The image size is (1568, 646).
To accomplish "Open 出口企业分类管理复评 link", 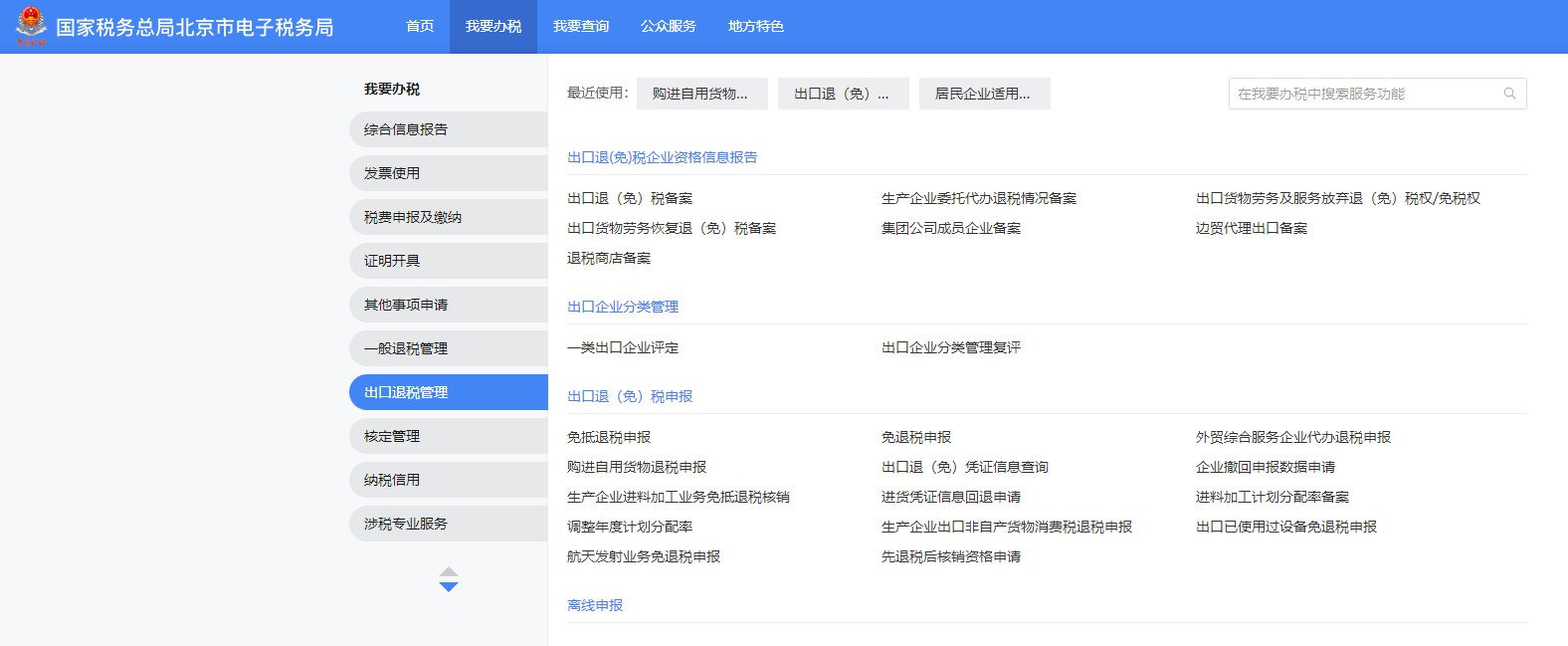I will pyautogui.click(x=951, y=347).
